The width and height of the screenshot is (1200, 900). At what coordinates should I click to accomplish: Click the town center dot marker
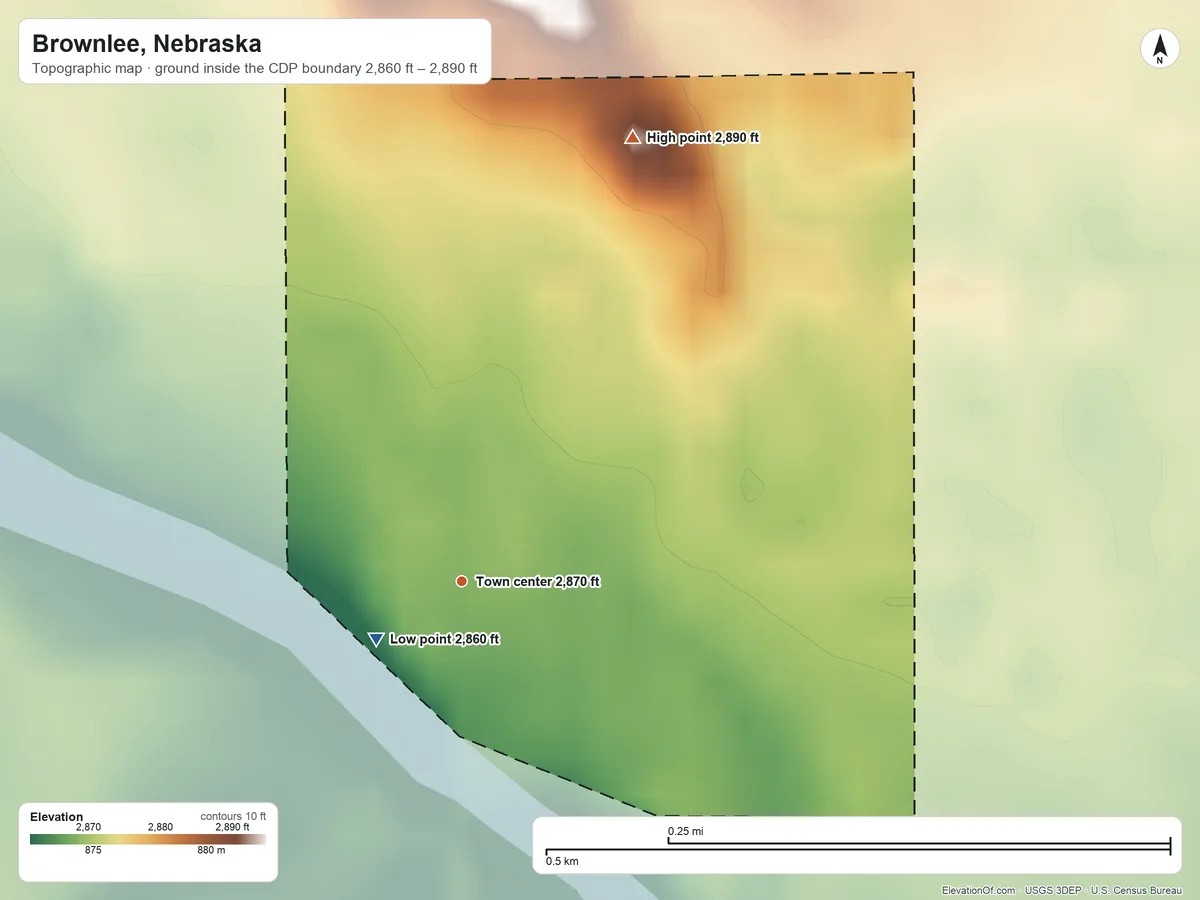[x=461, y=581]
